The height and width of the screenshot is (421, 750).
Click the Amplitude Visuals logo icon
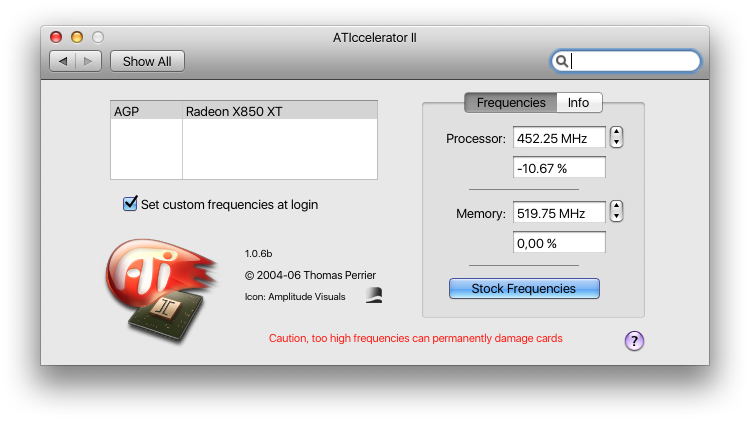(373, 294)
